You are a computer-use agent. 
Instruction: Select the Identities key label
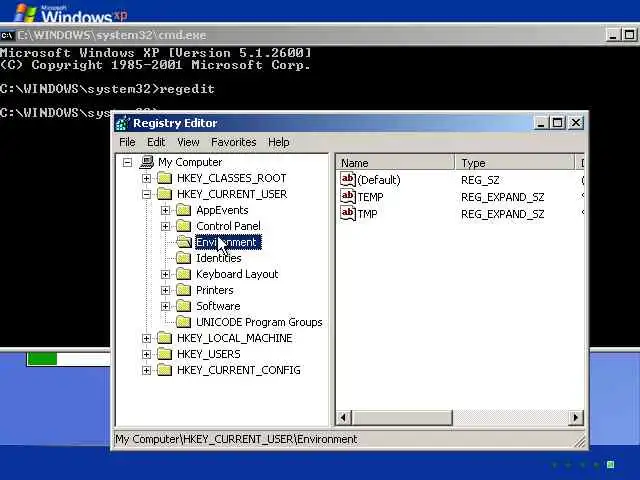pyautogui.click(x=219, y=258)
